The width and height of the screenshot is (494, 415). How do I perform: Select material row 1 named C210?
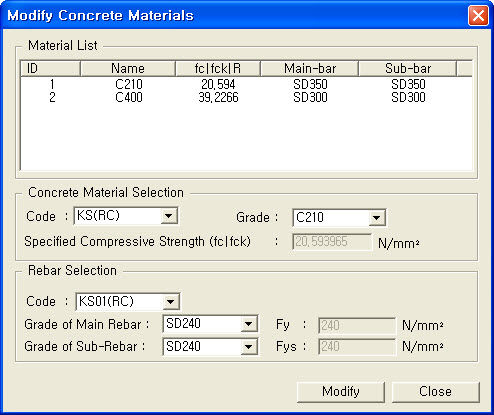click(246, 84)
